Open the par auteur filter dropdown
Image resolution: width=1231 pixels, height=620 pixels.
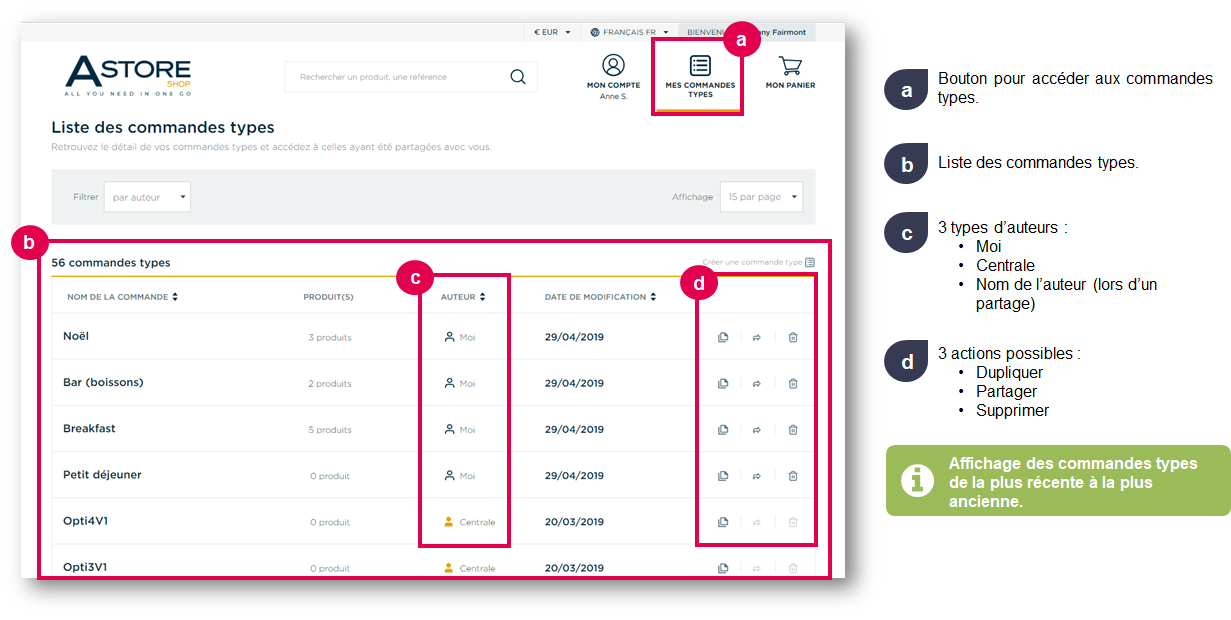(147, 197)
